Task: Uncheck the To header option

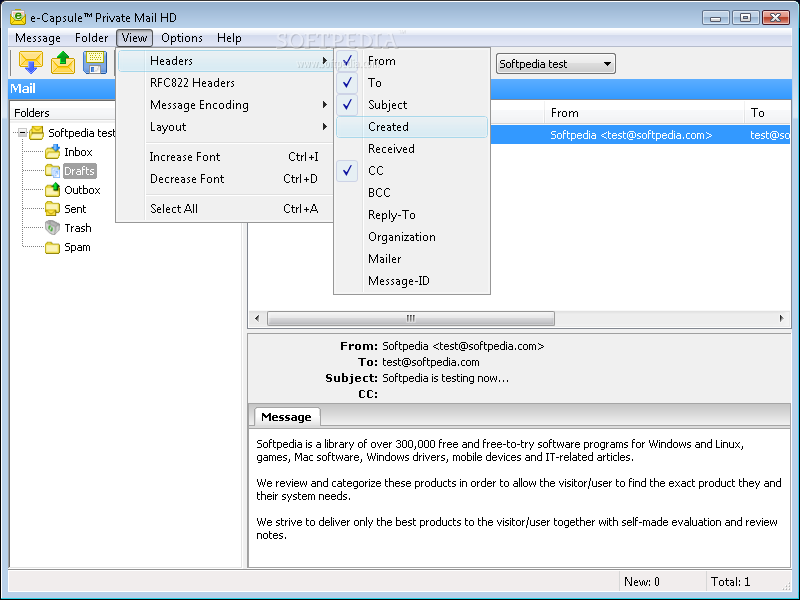Action: (x=412, y=83)
